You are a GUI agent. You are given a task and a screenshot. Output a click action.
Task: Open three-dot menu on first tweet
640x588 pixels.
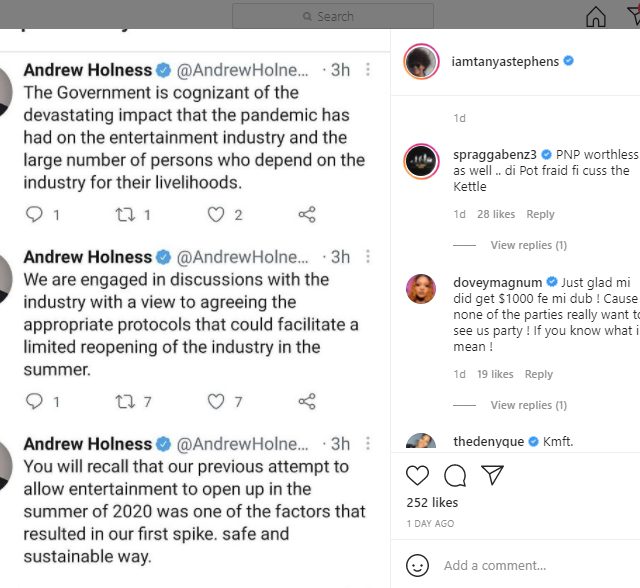click(368, 70)
